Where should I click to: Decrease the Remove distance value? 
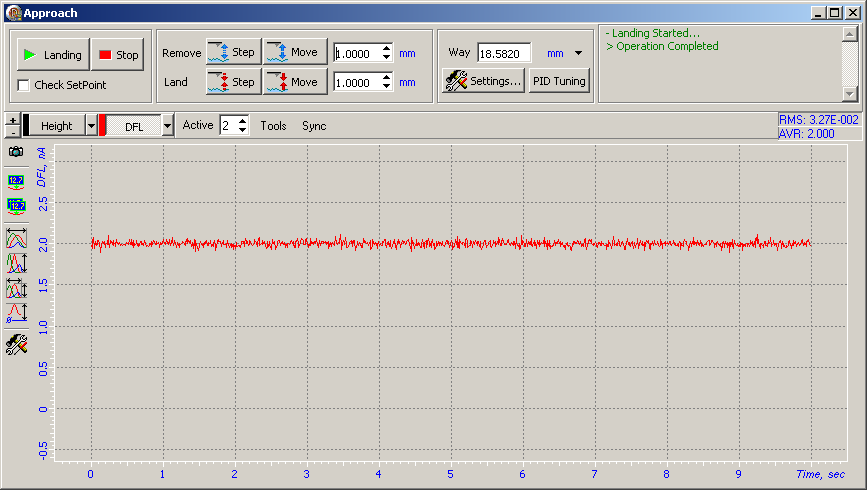coord(387,58)
